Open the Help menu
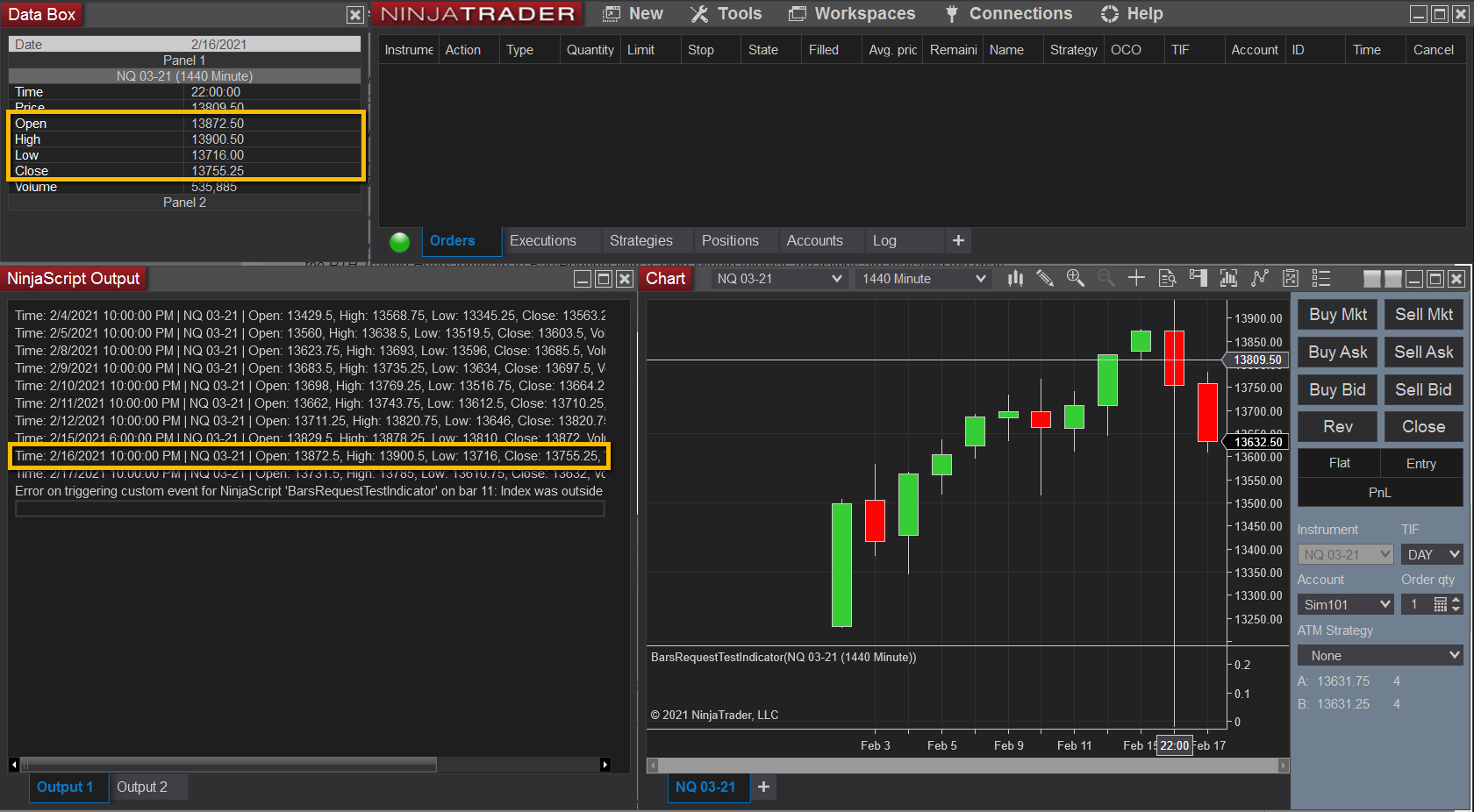The image size is (1474, 812). click(1132, 14)
